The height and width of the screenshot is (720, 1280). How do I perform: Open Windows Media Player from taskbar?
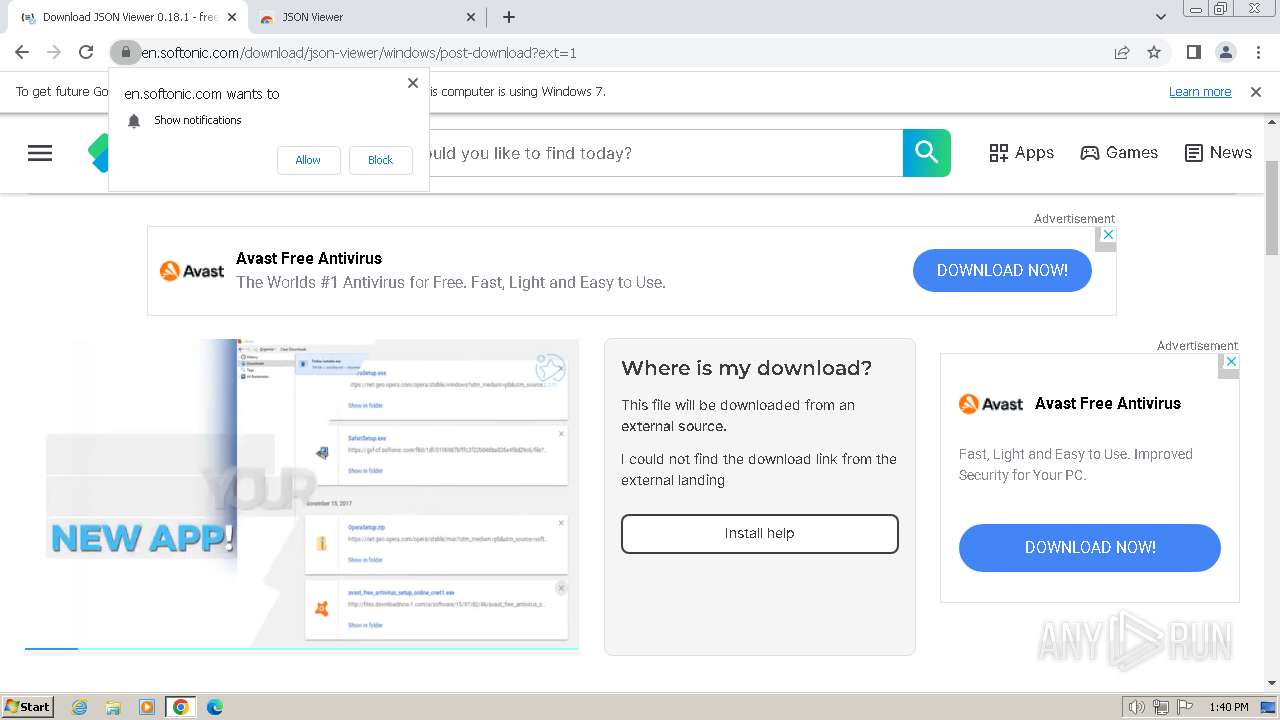[147, 707]
